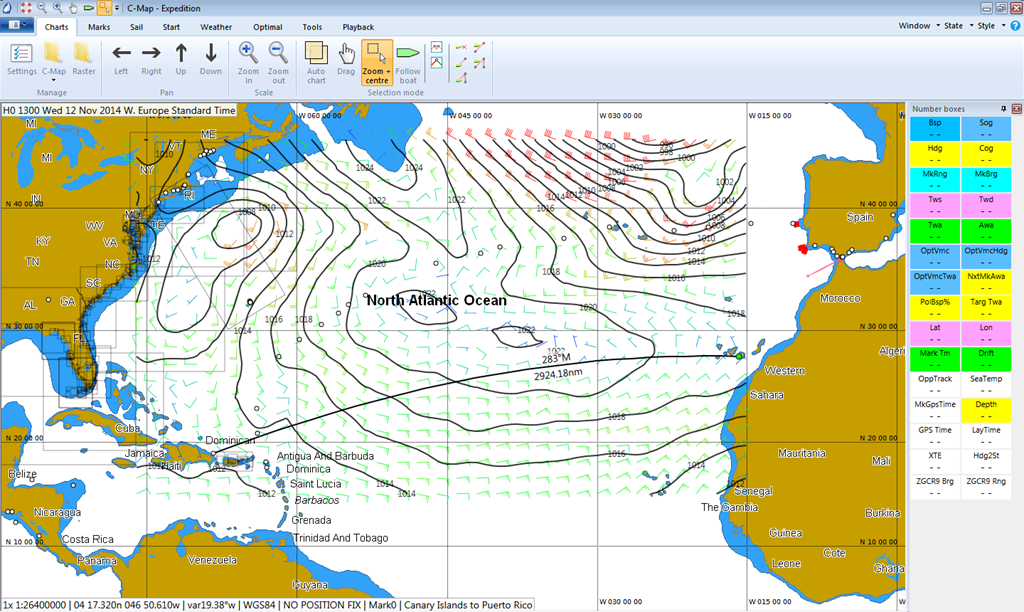Pin the Number boxes panel
This screenshot has width=1024, height=612.
1003,108
